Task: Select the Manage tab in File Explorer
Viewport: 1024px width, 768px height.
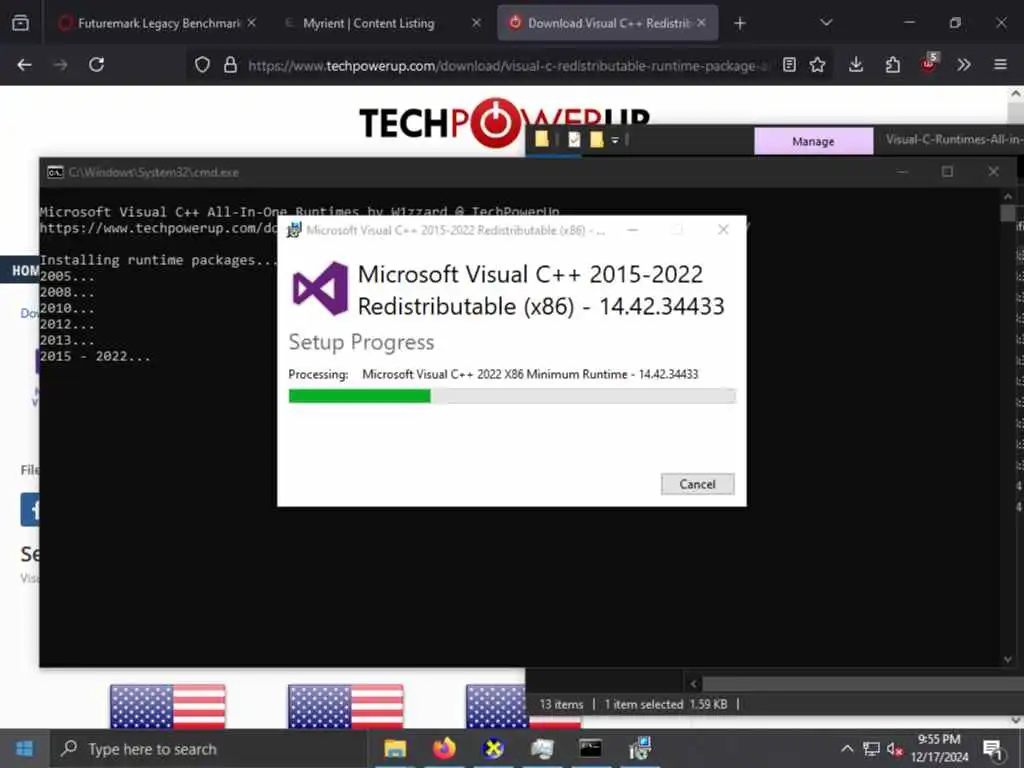Action: 813,141
